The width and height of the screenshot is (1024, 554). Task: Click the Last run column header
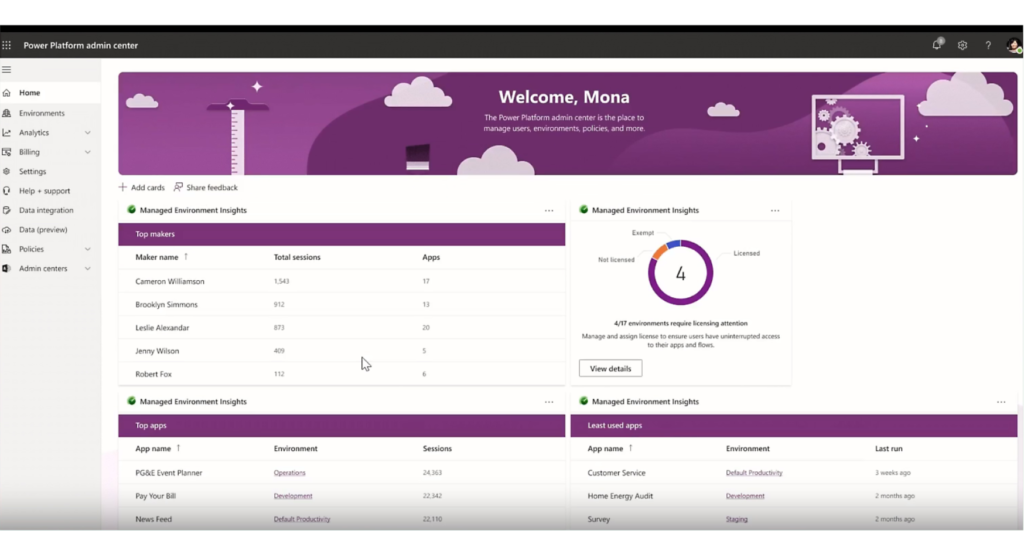(x=888, y=449)
